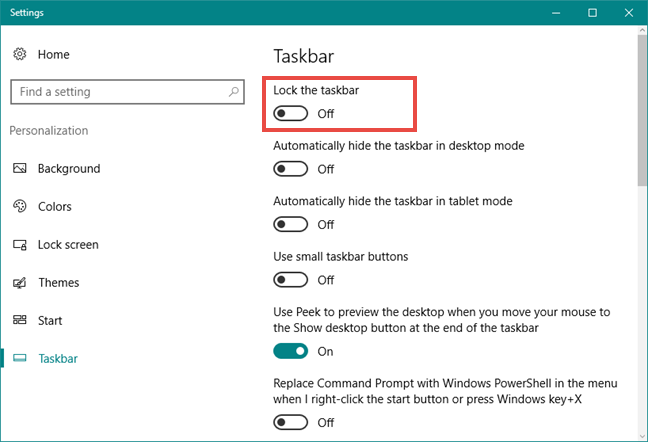The width and height of the screenshot is (648, 442).
Task: Click the Start tiles icon
Action: click(x=19, y=320)
